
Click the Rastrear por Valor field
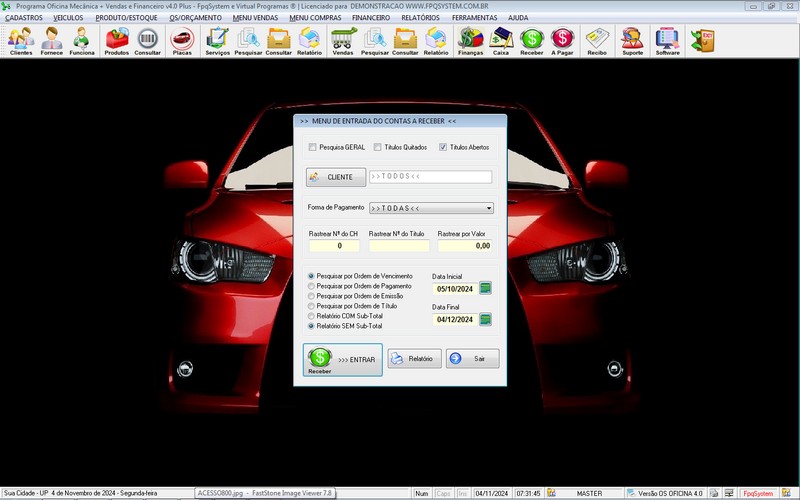tap(465, 245)
